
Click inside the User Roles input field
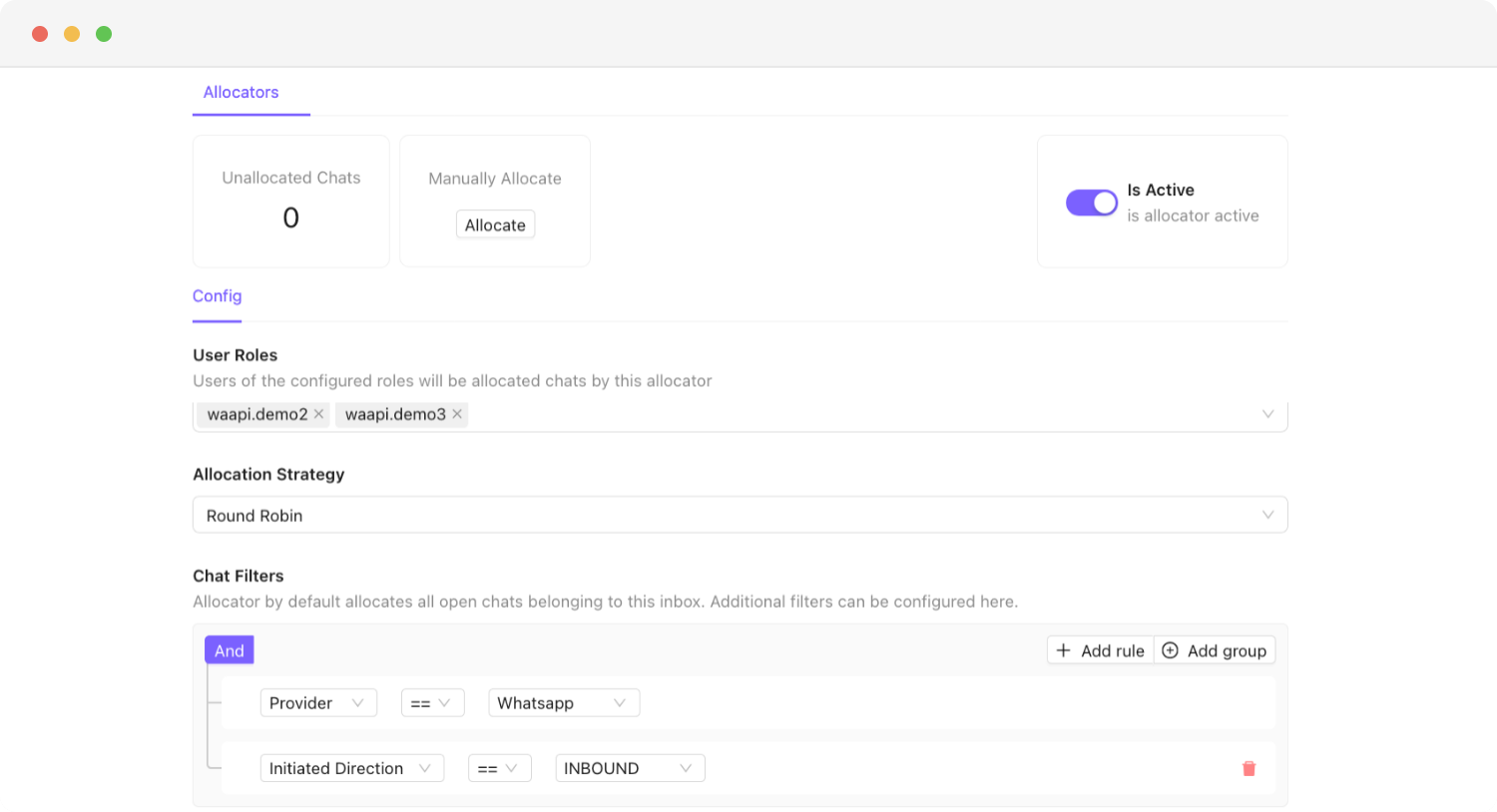pos(740,415)
